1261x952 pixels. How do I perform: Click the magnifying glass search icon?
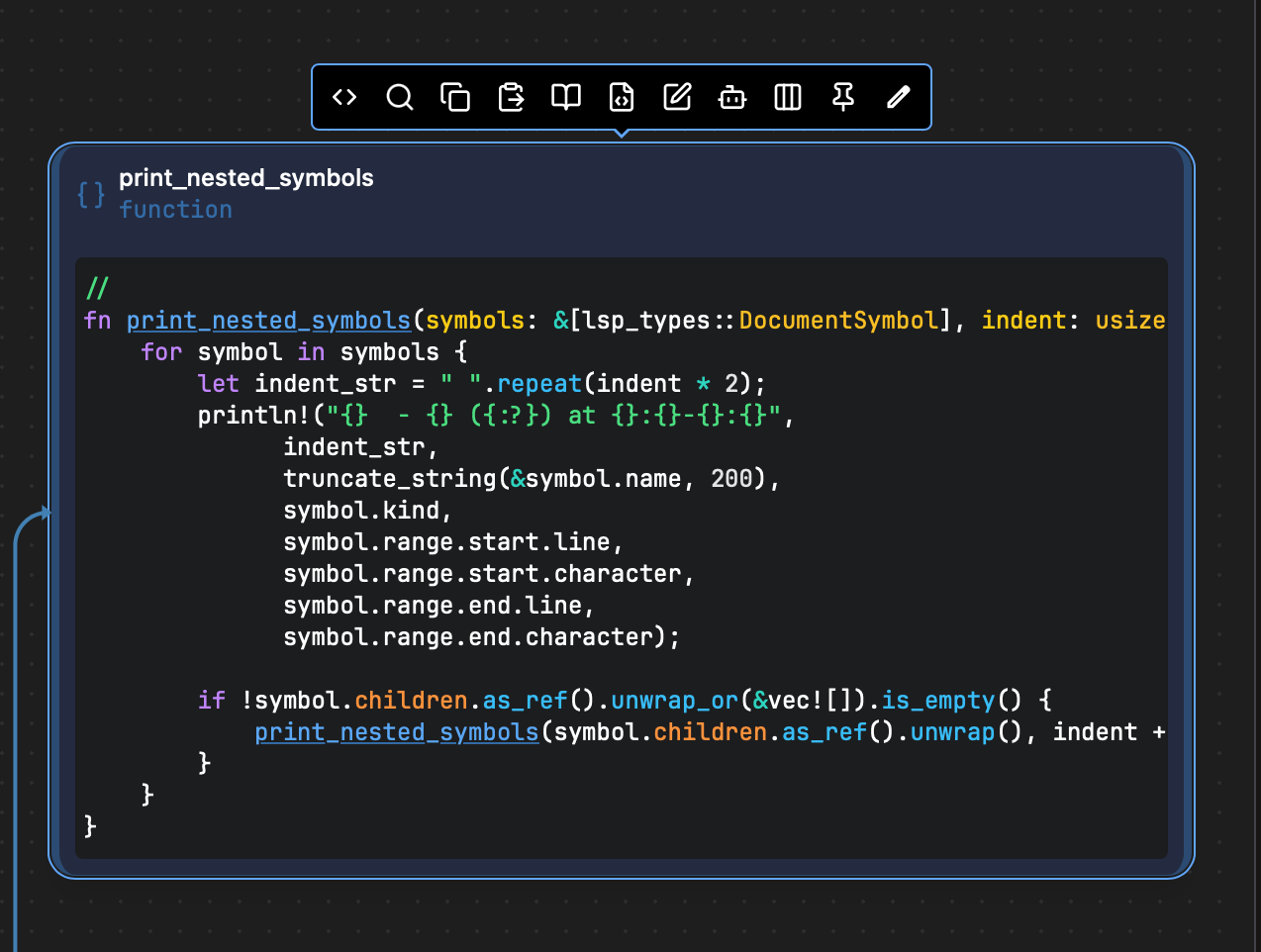pos(400,97)
